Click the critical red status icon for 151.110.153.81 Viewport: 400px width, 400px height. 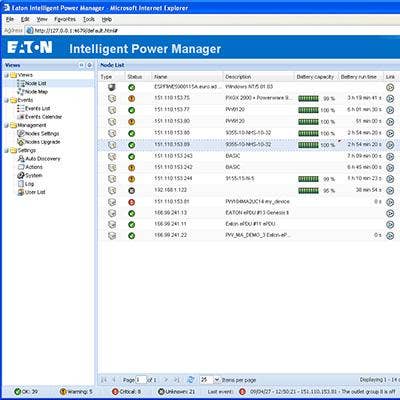pos(132,202)
